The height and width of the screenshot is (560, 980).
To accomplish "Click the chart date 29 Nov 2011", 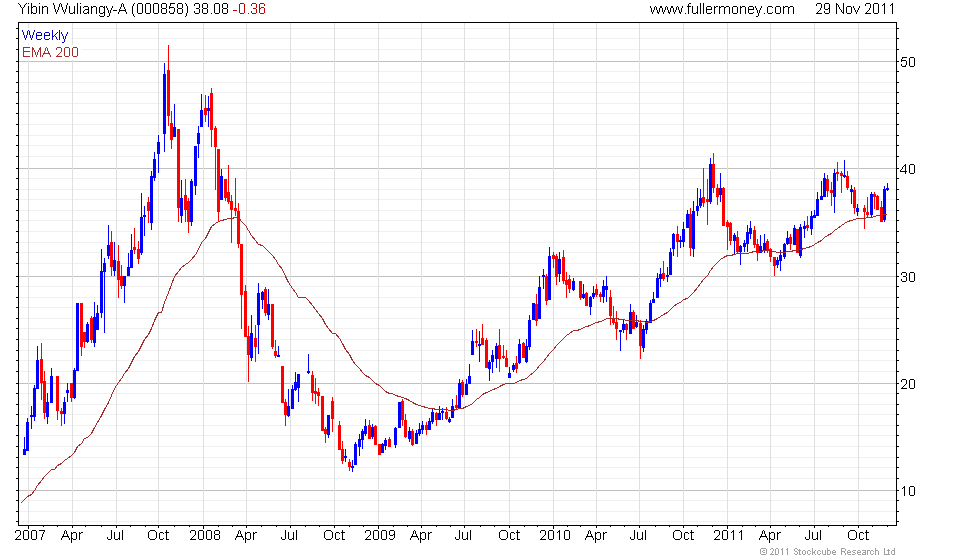I will click(855, 9).
